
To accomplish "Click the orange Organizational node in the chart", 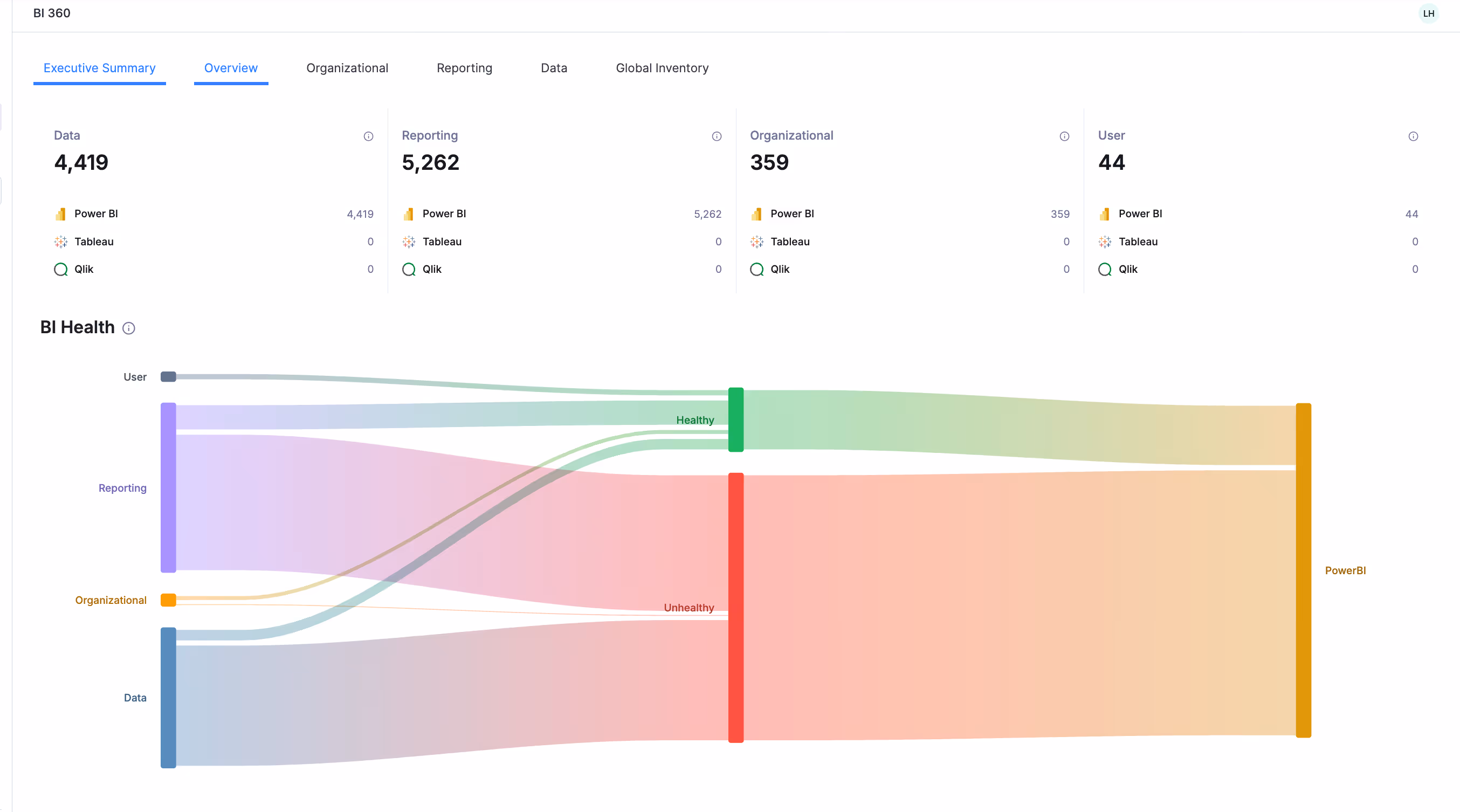I will [x=168, y=600].
